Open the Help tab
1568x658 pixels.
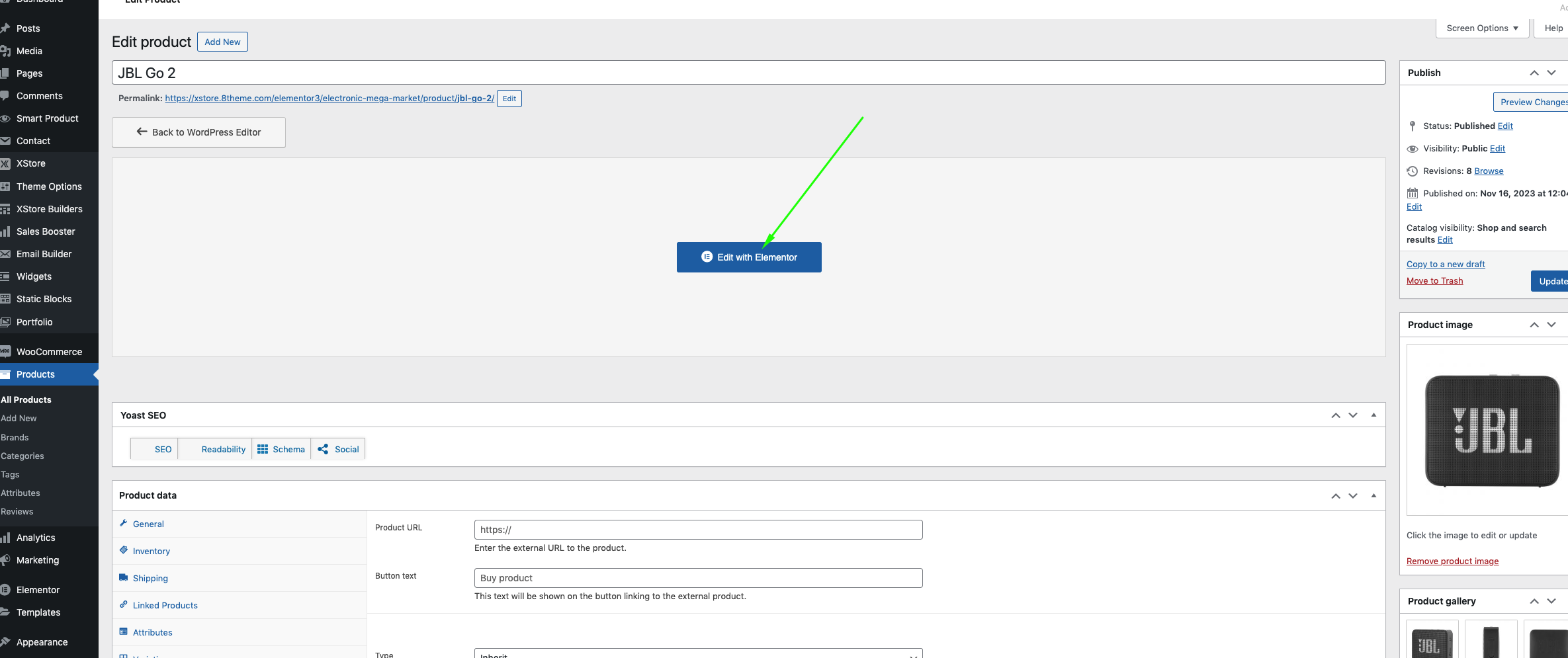click(1553, 28)
